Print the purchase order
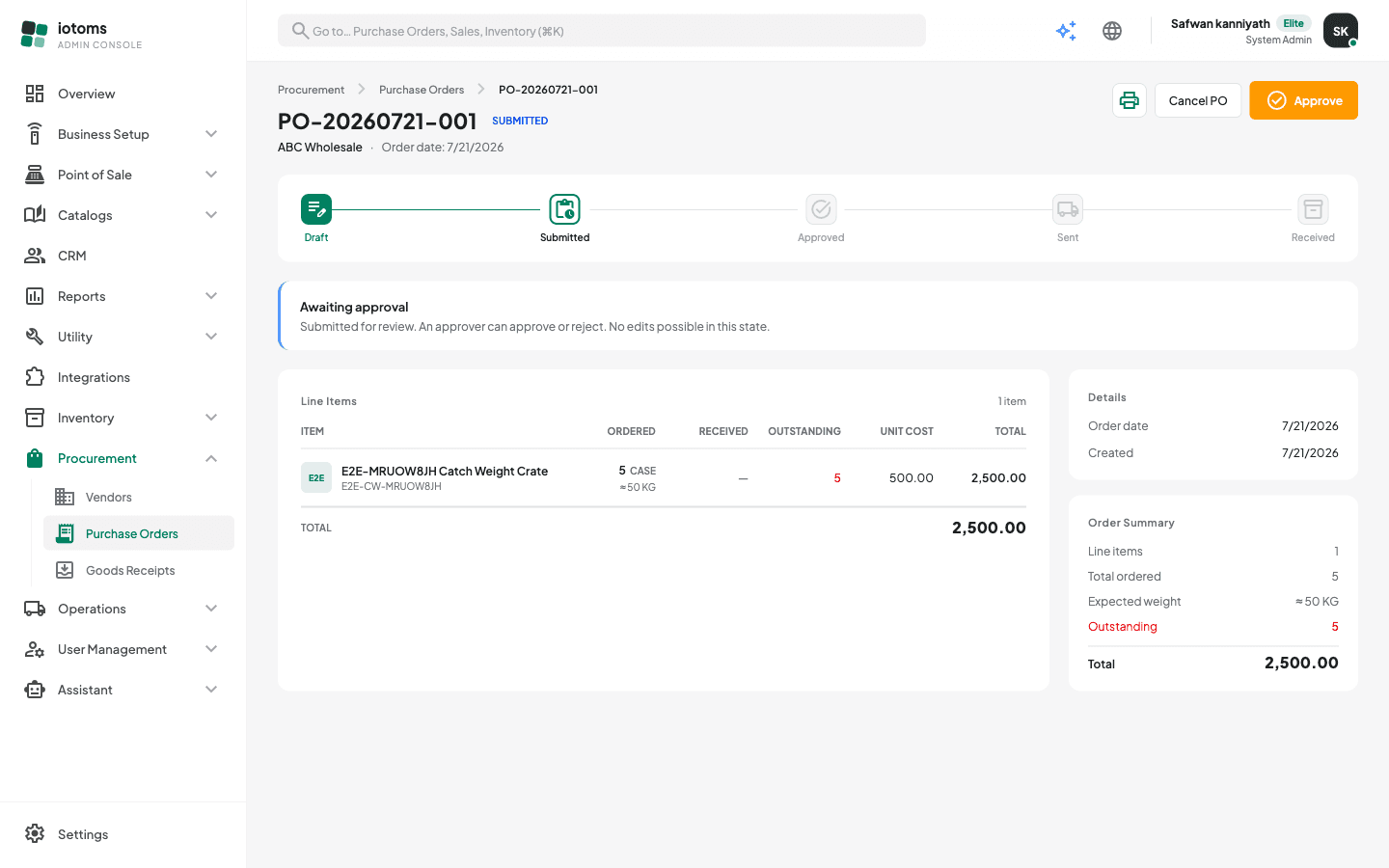1389x868 pixels. 1130,100
